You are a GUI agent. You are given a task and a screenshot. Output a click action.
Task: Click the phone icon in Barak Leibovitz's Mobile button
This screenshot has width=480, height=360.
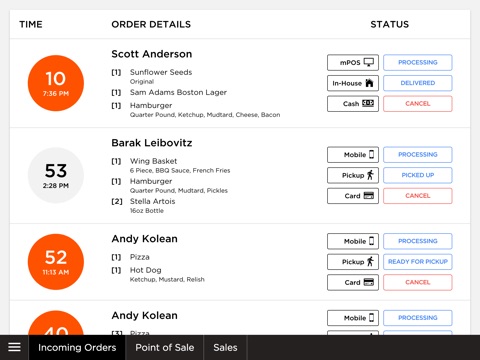coord(371,154)
